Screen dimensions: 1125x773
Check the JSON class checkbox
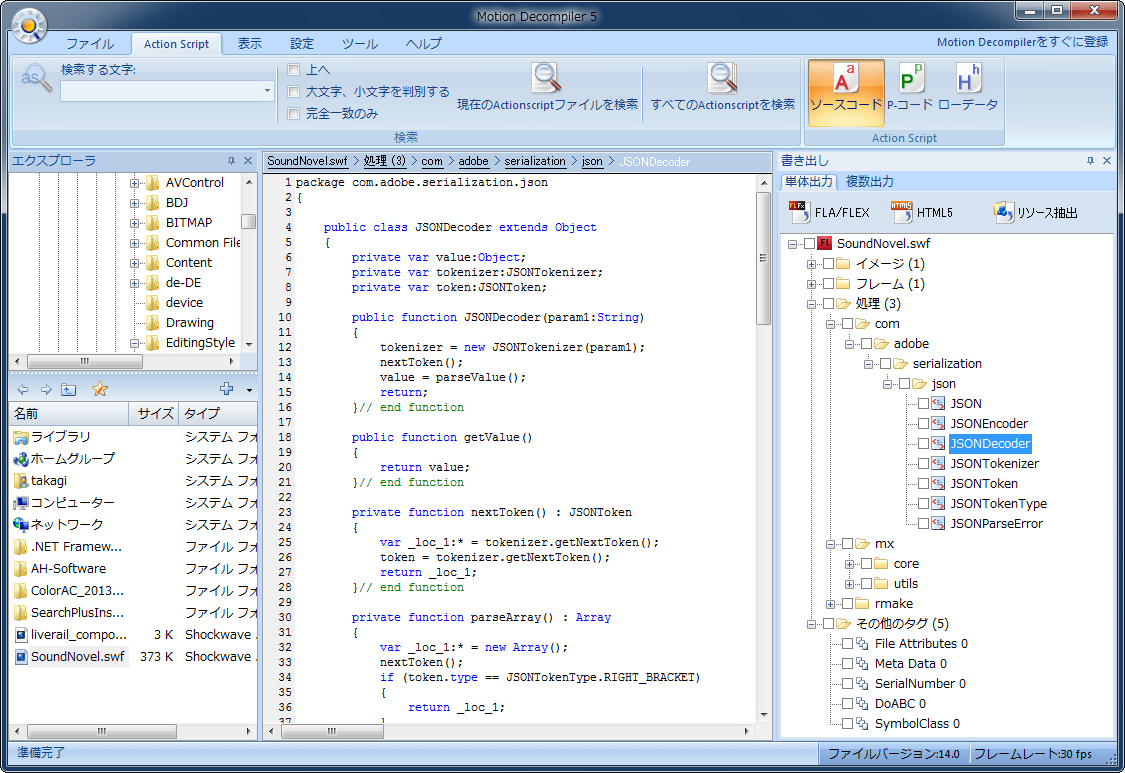923,403
